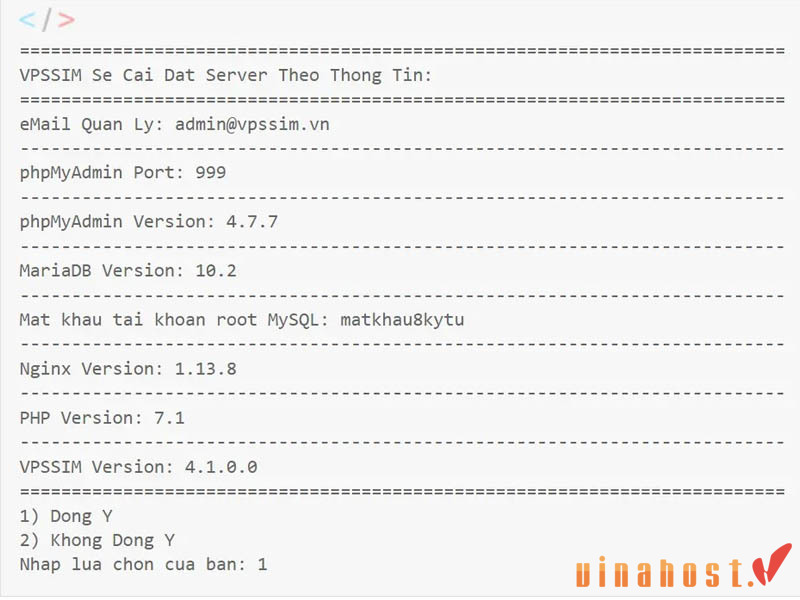The image size is (800, 600).
Task: Click the Vinahost logo watermark
Action: [684, 566]
